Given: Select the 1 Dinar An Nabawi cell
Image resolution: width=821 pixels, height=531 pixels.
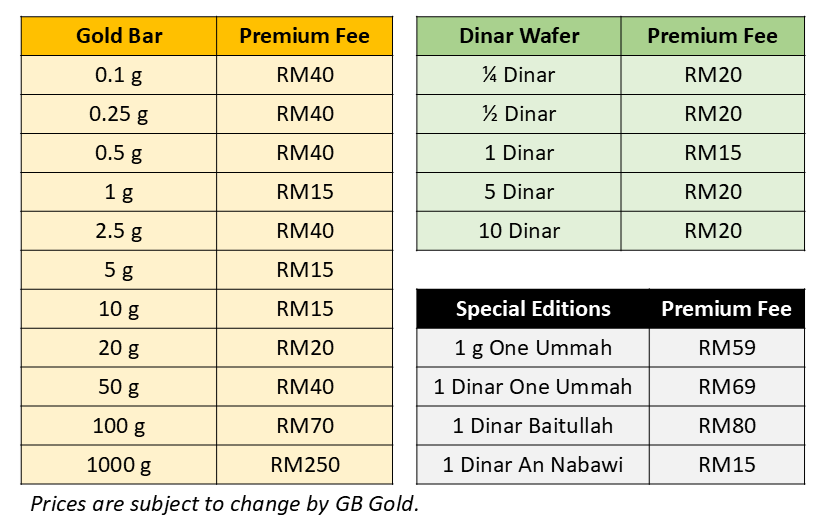Looking at the screenshot, I should coord(533,465).
